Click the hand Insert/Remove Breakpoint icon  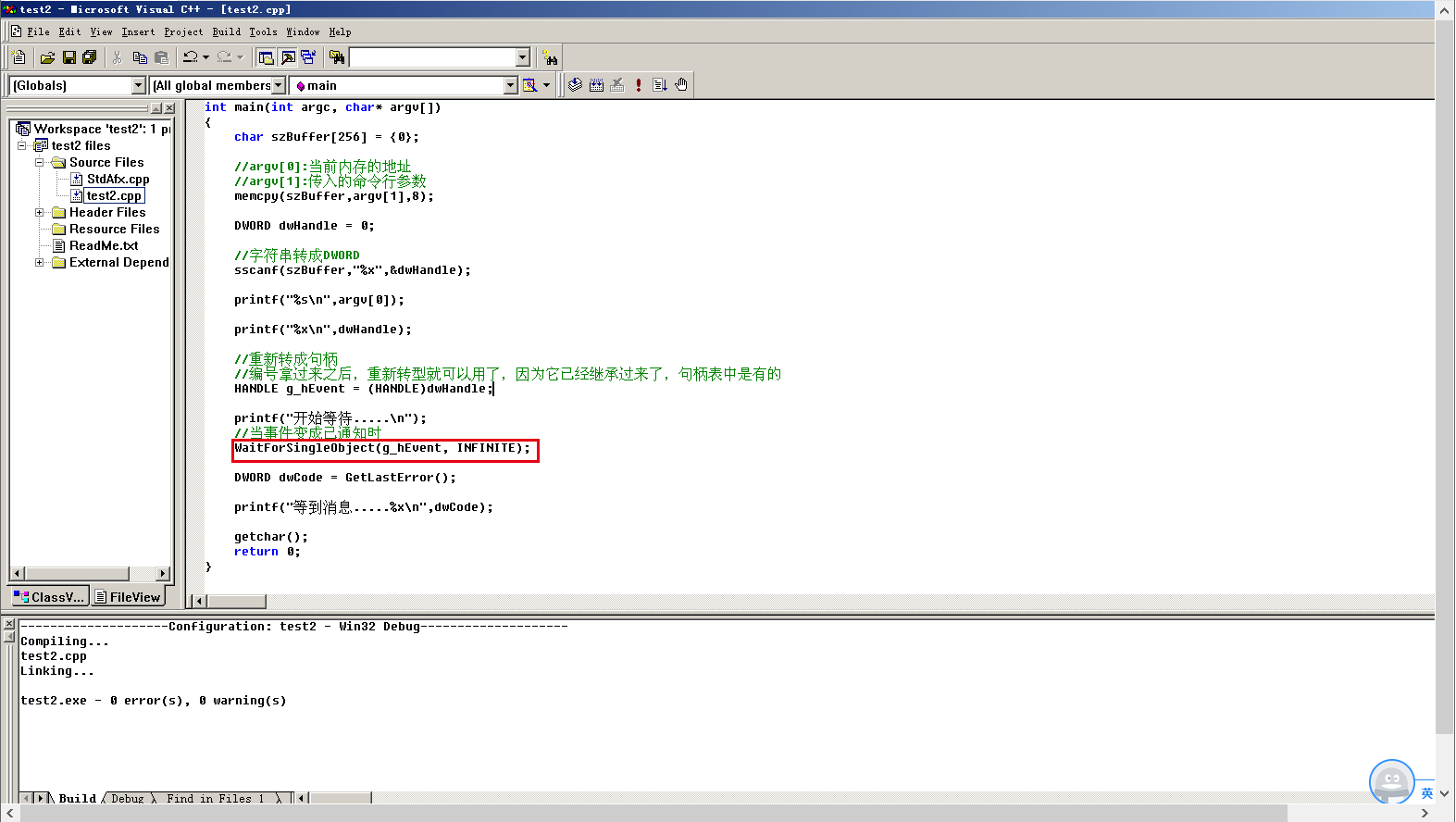(681, 85)
